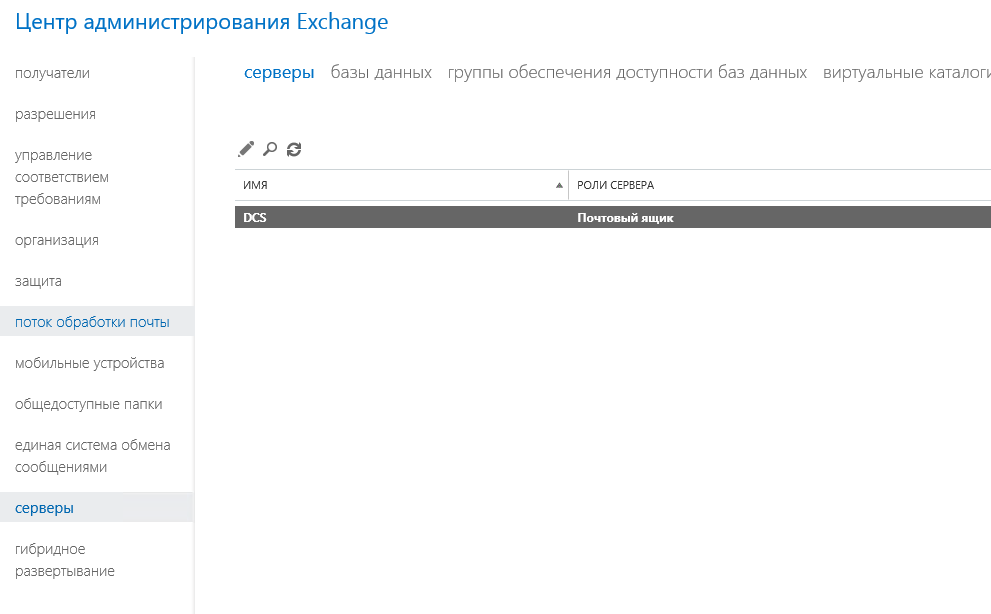Switch to the базы данных tab

(383, 72)
